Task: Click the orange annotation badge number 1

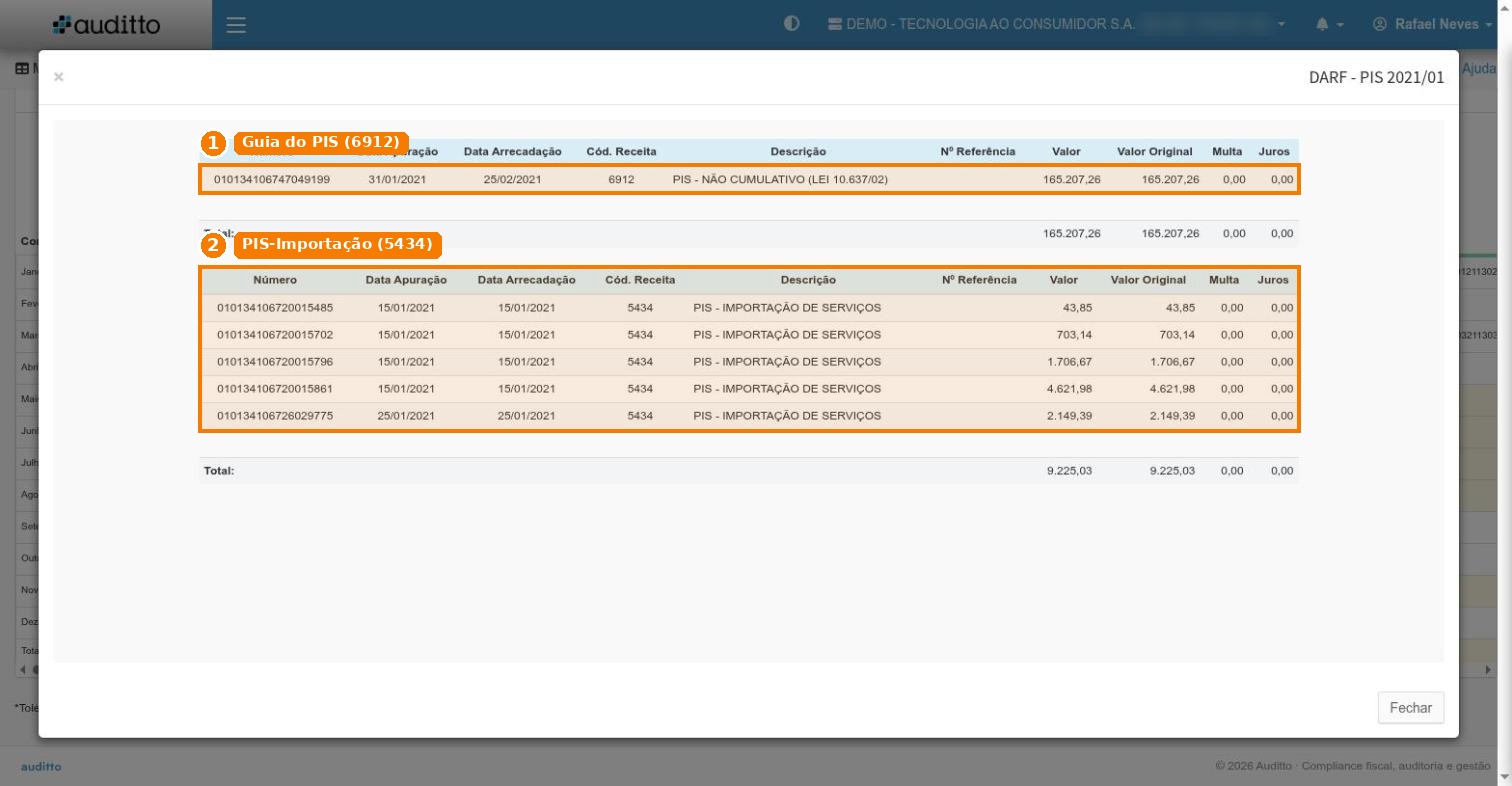Action: (212, 143)
